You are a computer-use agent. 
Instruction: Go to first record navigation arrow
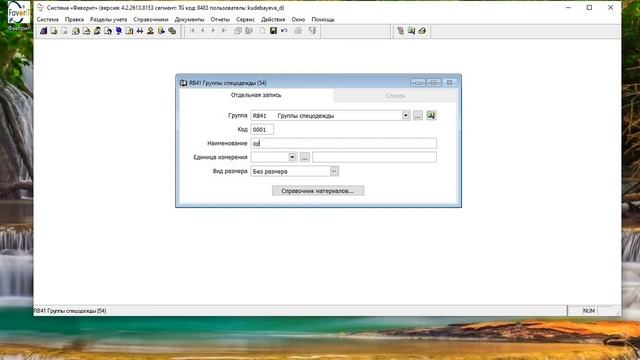pyautogui.click(x=192, y=31)
